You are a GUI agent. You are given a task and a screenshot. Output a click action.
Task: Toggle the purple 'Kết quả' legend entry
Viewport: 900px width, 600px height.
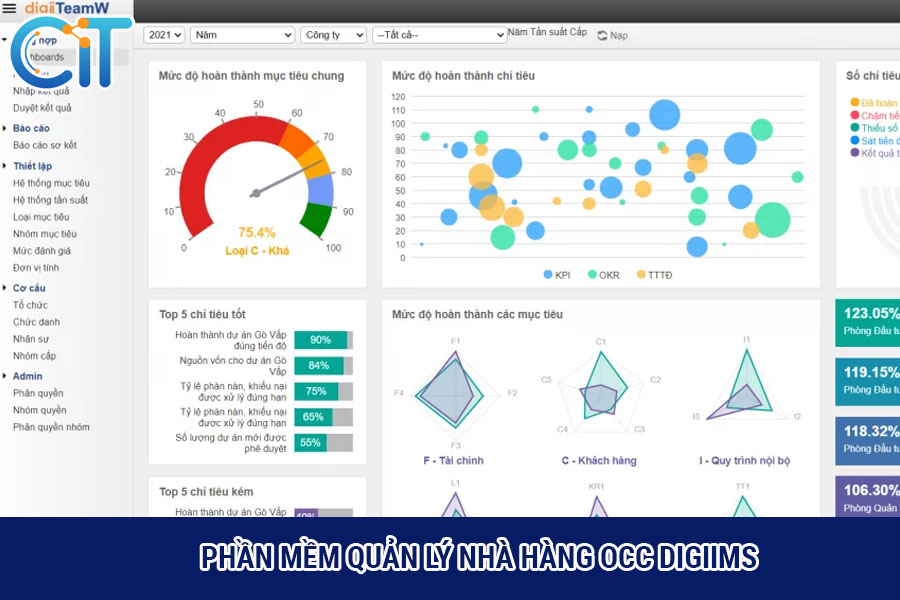coord(874,153)
